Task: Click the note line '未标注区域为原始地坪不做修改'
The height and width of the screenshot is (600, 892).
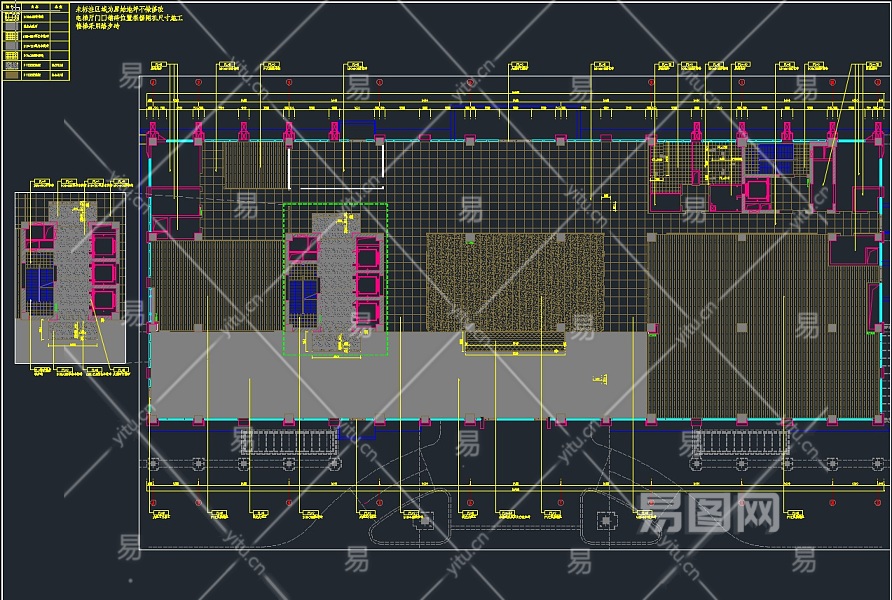Action: point(119,9)
